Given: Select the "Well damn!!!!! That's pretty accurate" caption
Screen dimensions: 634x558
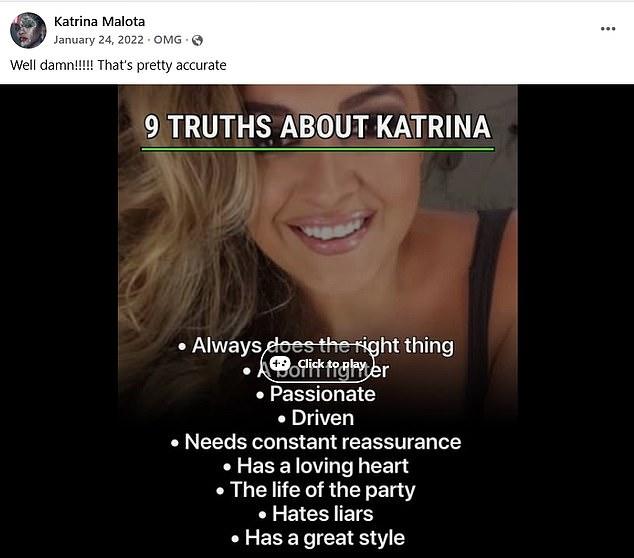Looking at the screenshot, I should (118, 65).
